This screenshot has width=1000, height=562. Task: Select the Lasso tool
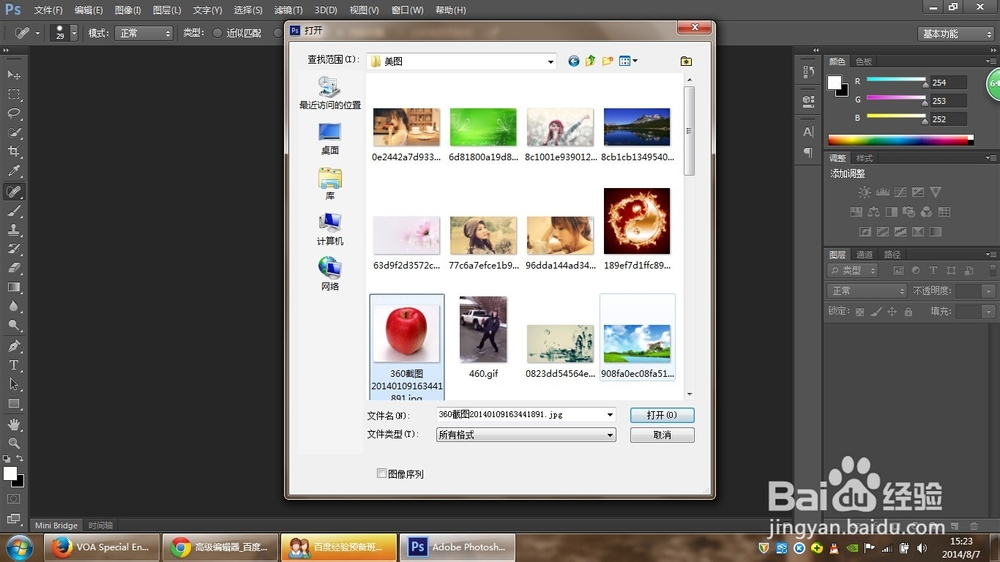[x=13, y=114]
